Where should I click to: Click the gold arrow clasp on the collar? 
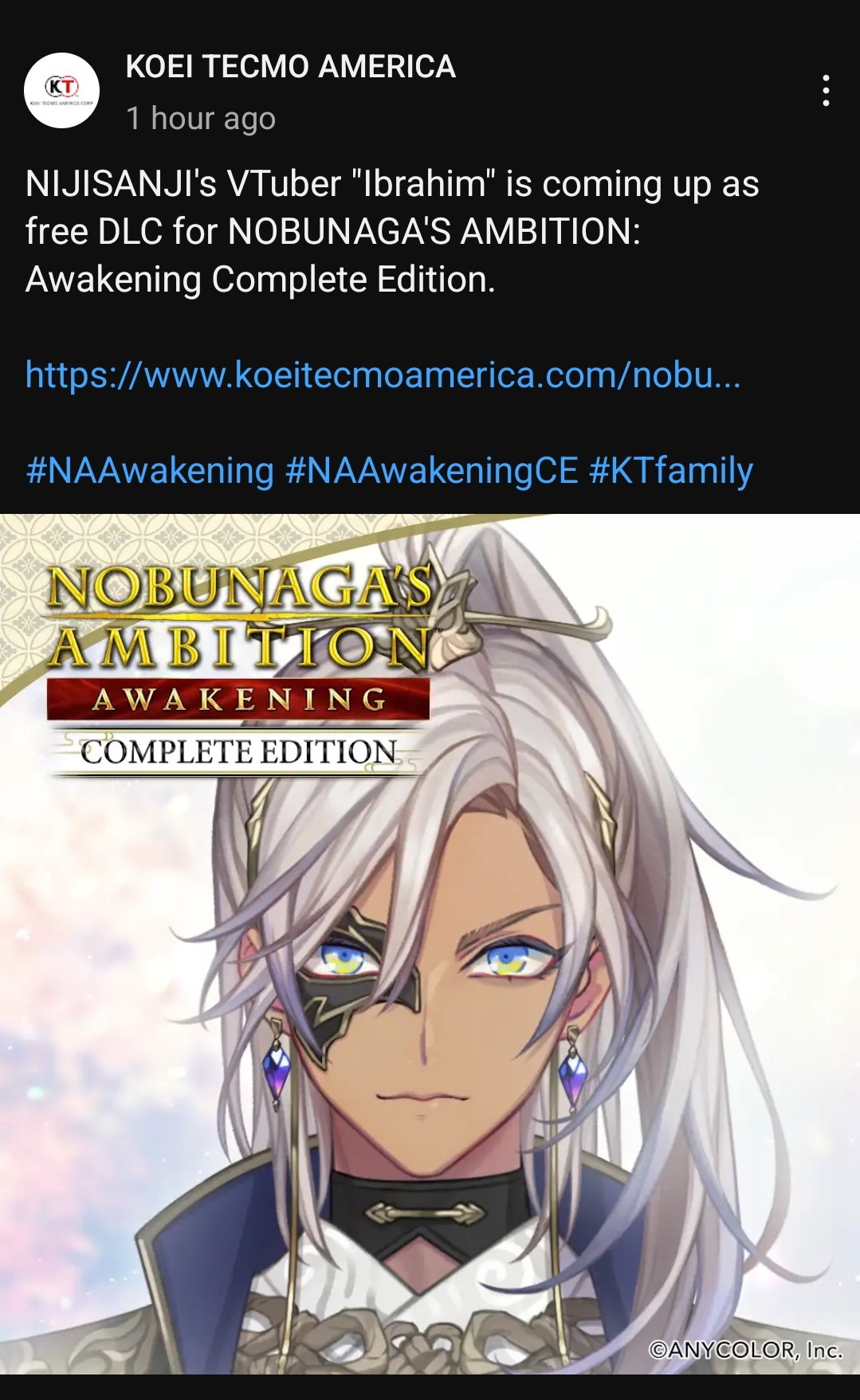[x=425, y=1214]
